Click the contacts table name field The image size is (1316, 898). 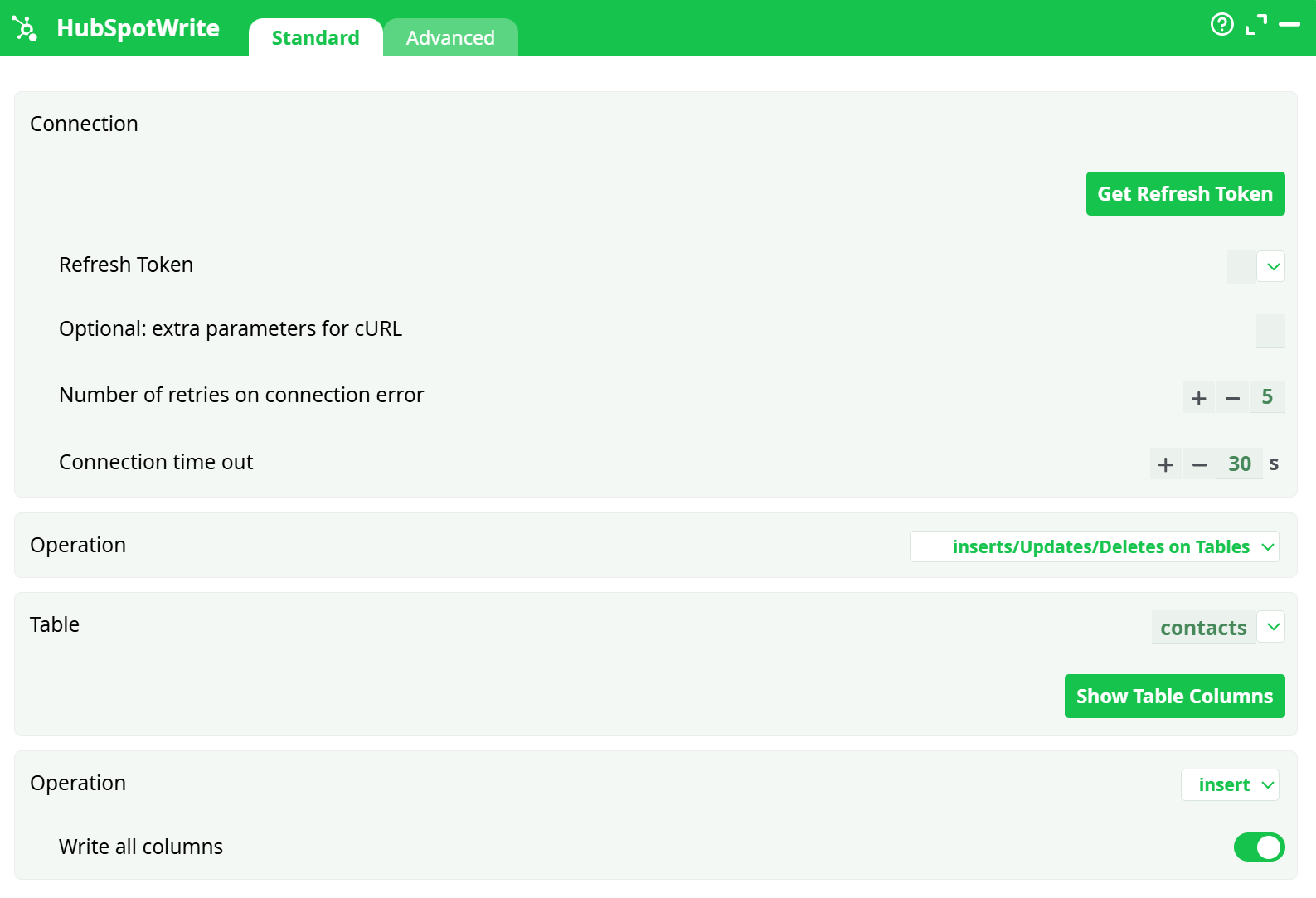pyautogui.click(x=1203, y=628)
